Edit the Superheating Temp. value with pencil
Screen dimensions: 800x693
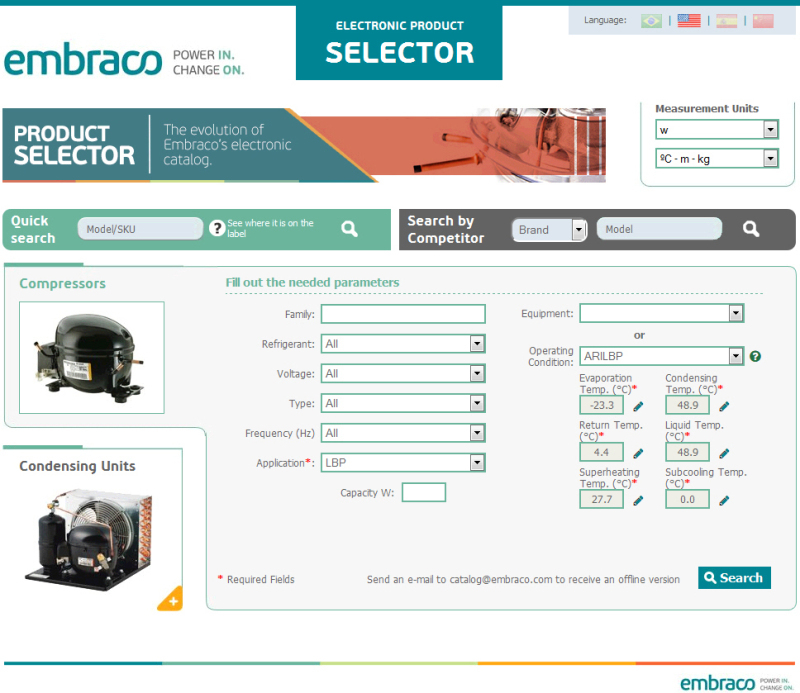[638, 501]
